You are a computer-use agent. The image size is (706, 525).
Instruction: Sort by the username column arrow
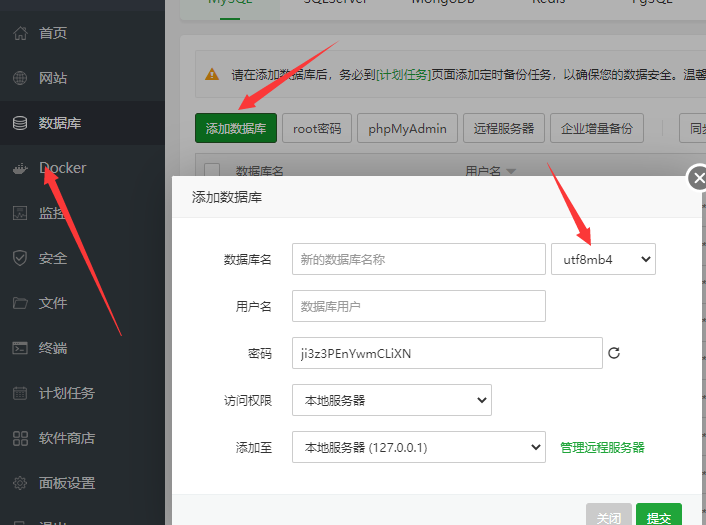[x=511, y=172]
